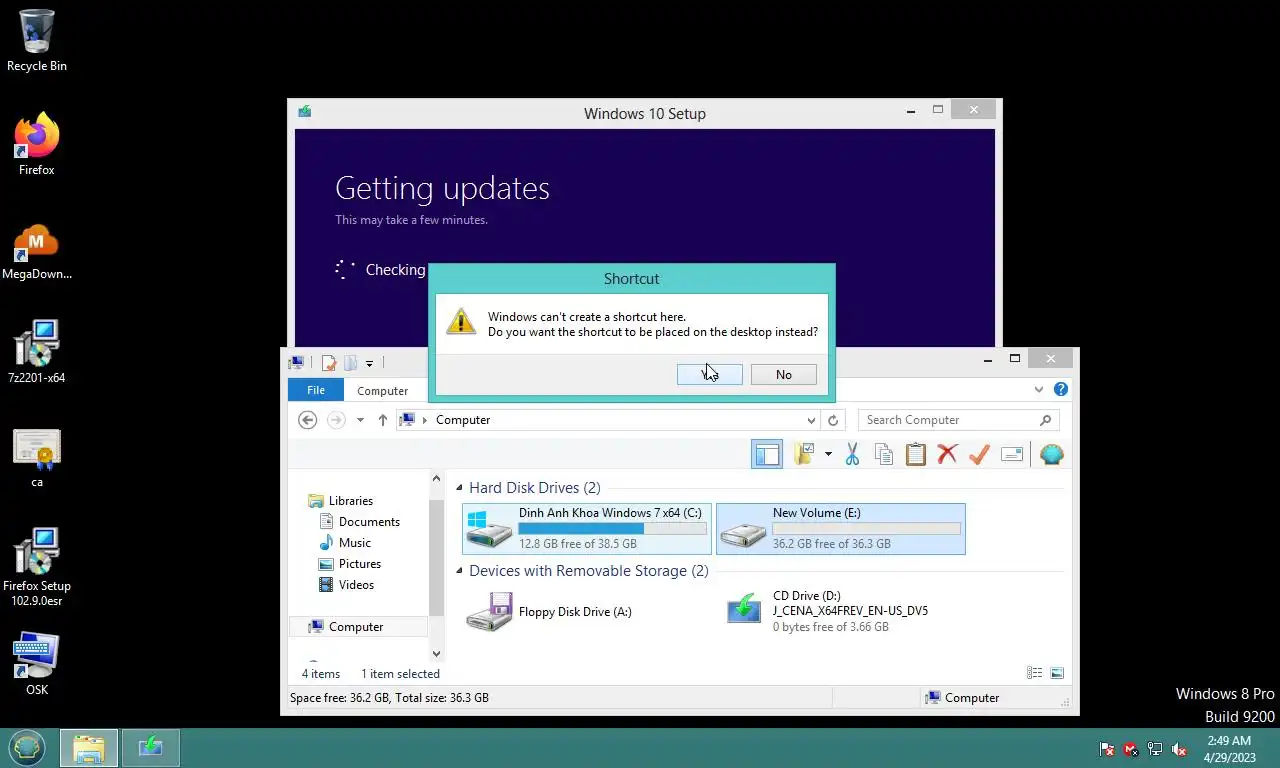Image resolution: width=1280 pixels, height=768 pixels.
Task: Select Videos in the navigation pane
Action: [345, 585]
